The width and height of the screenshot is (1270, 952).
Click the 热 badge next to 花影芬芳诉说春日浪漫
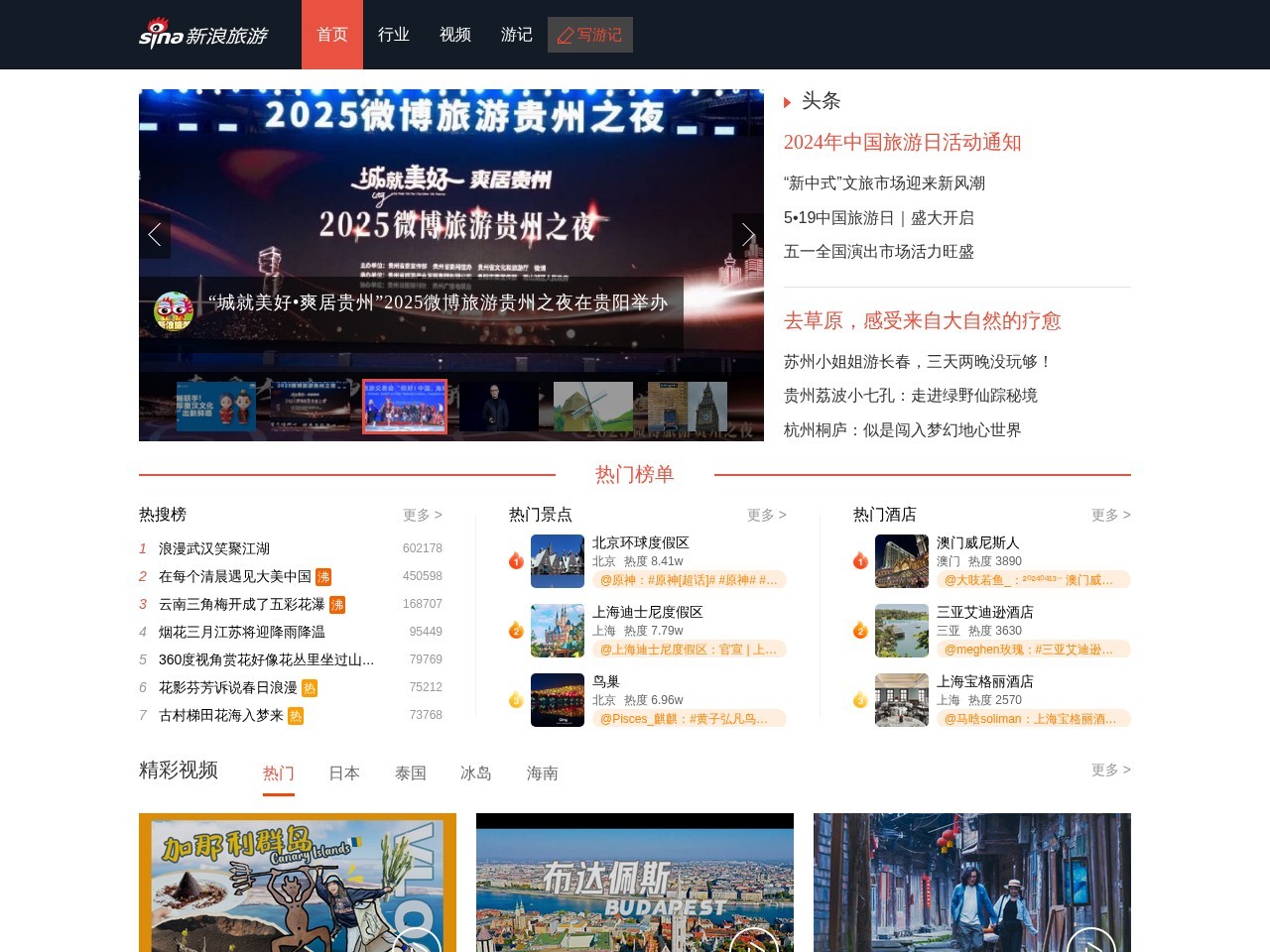[309, 687]
